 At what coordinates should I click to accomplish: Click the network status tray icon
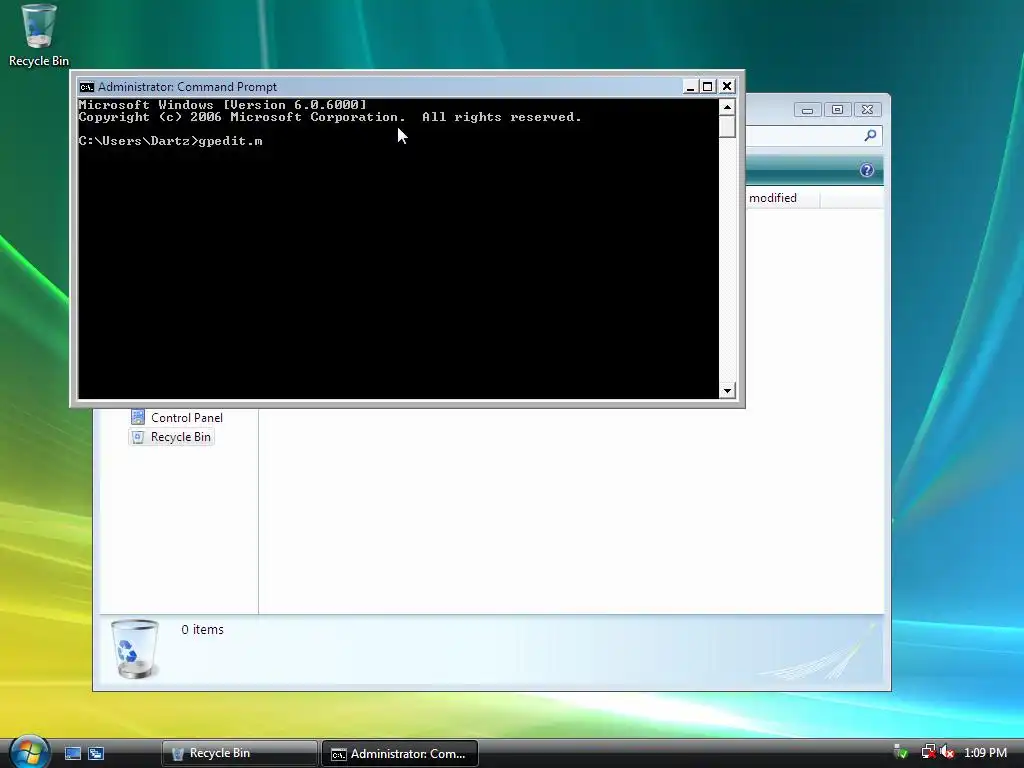[x=928, y=752]
